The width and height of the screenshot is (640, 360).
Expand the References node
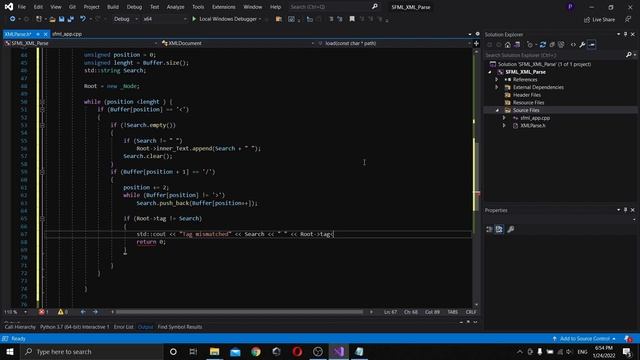(x=497, y=80)
